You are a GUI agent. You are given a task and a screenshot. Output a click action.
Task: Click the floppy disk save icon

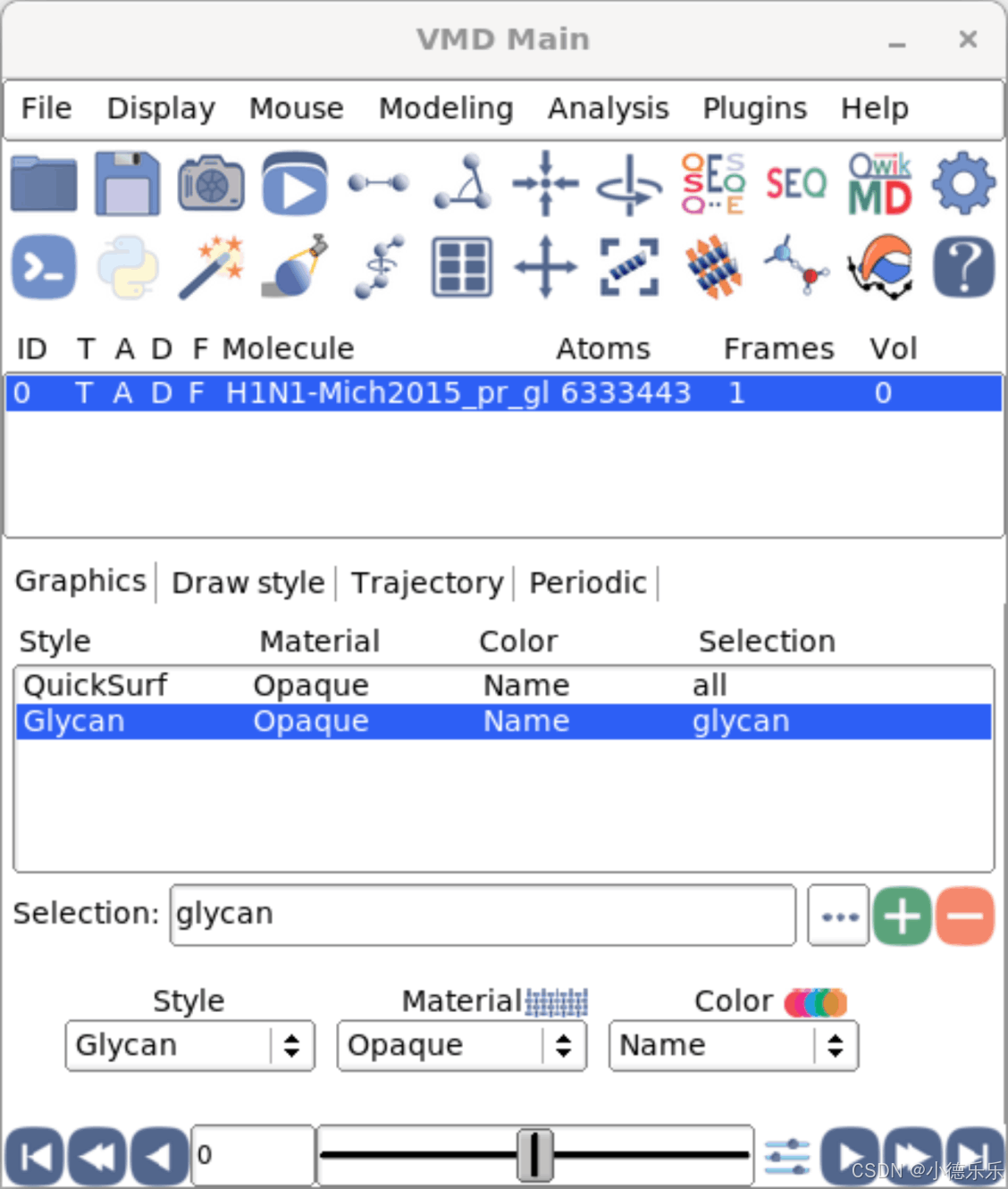[127, 184]
